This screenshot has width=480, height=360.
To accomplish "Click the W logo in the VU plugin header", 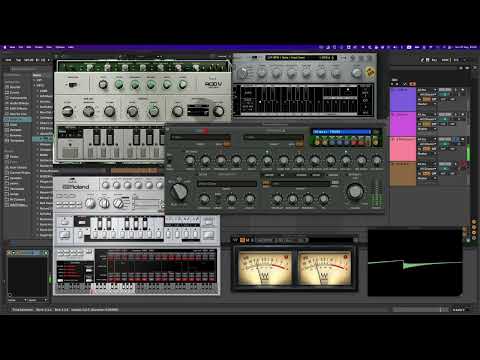I will pos(236,240).
